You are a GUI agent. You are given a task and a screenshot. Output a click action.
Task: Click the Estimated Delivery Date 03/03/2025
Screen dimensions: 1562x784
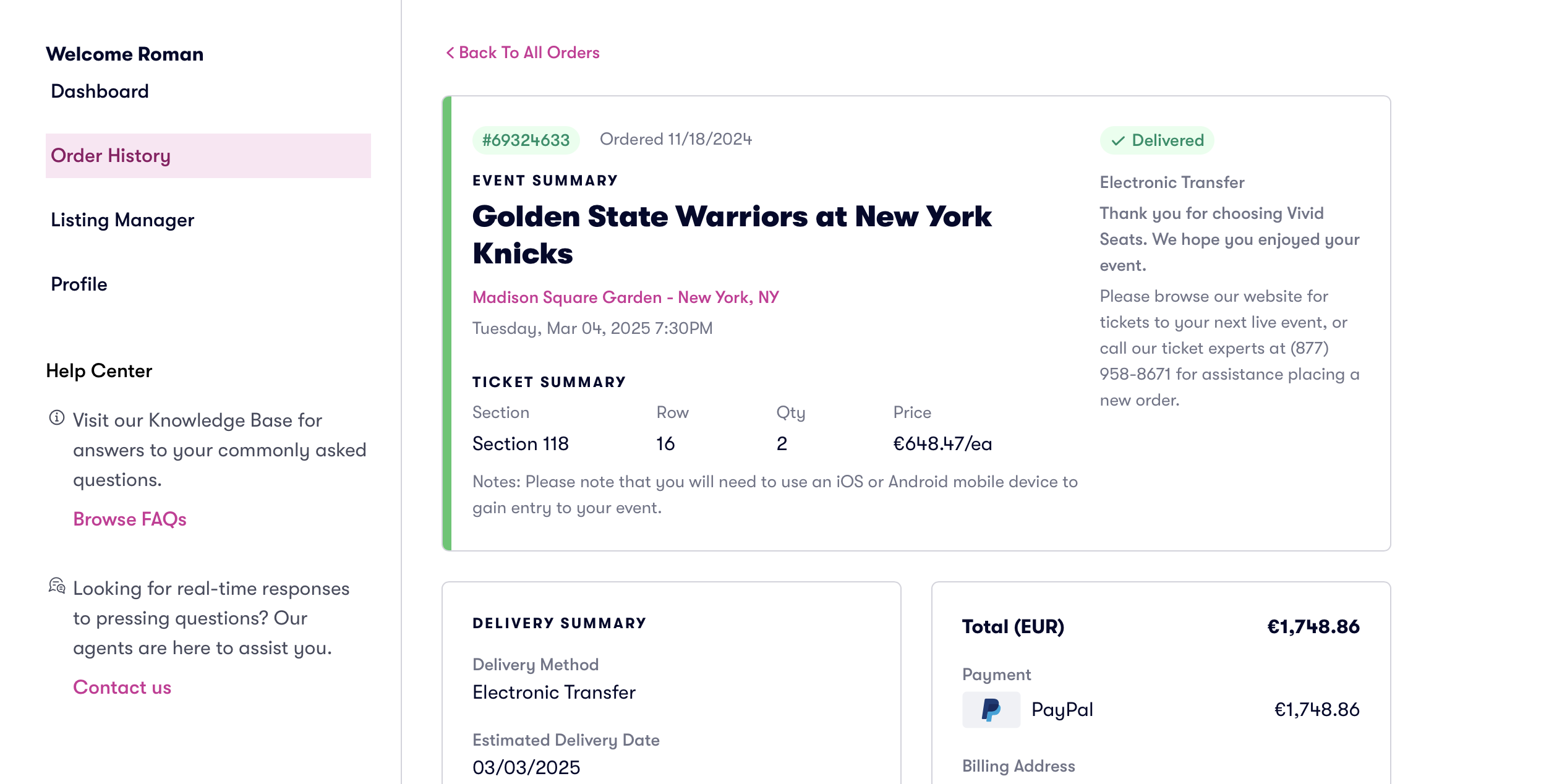[x=526, y=767]
